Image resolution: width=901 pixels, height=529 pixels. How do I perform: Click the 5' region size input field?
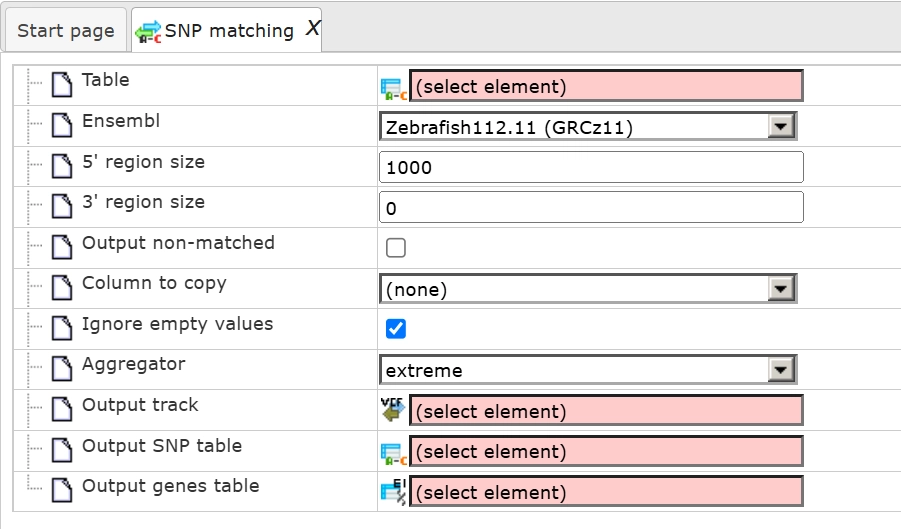tap(591, 167)
